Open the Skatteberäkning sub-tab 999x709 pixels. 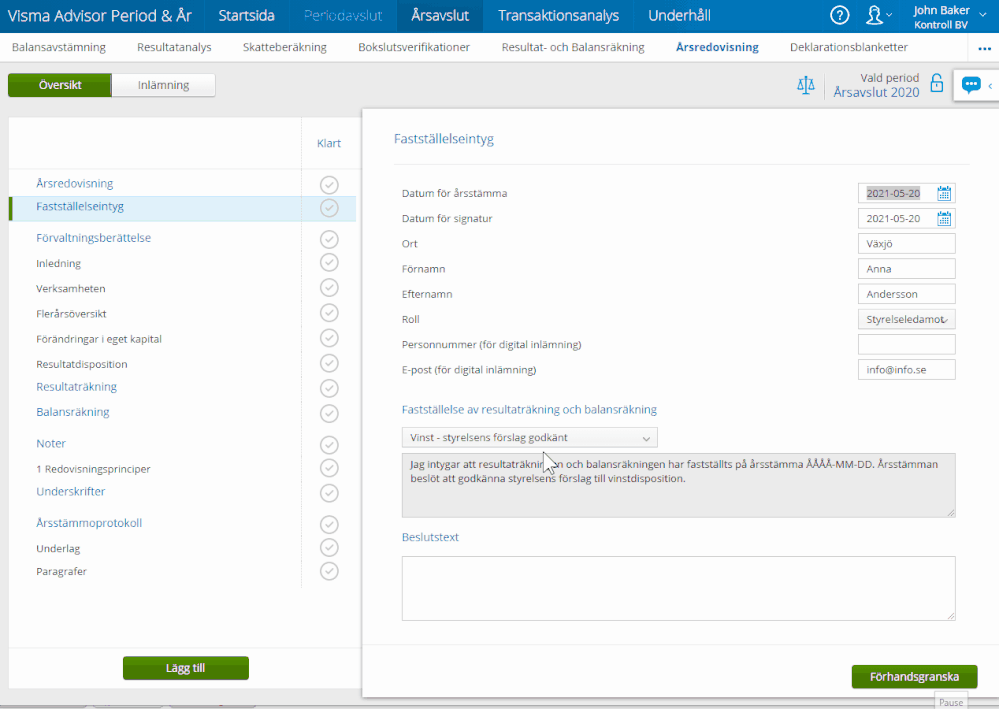coord(284,47)
